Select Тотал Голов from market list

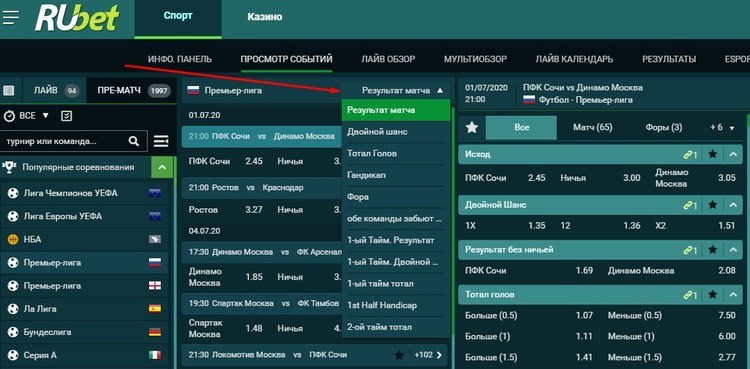(396, 154)
